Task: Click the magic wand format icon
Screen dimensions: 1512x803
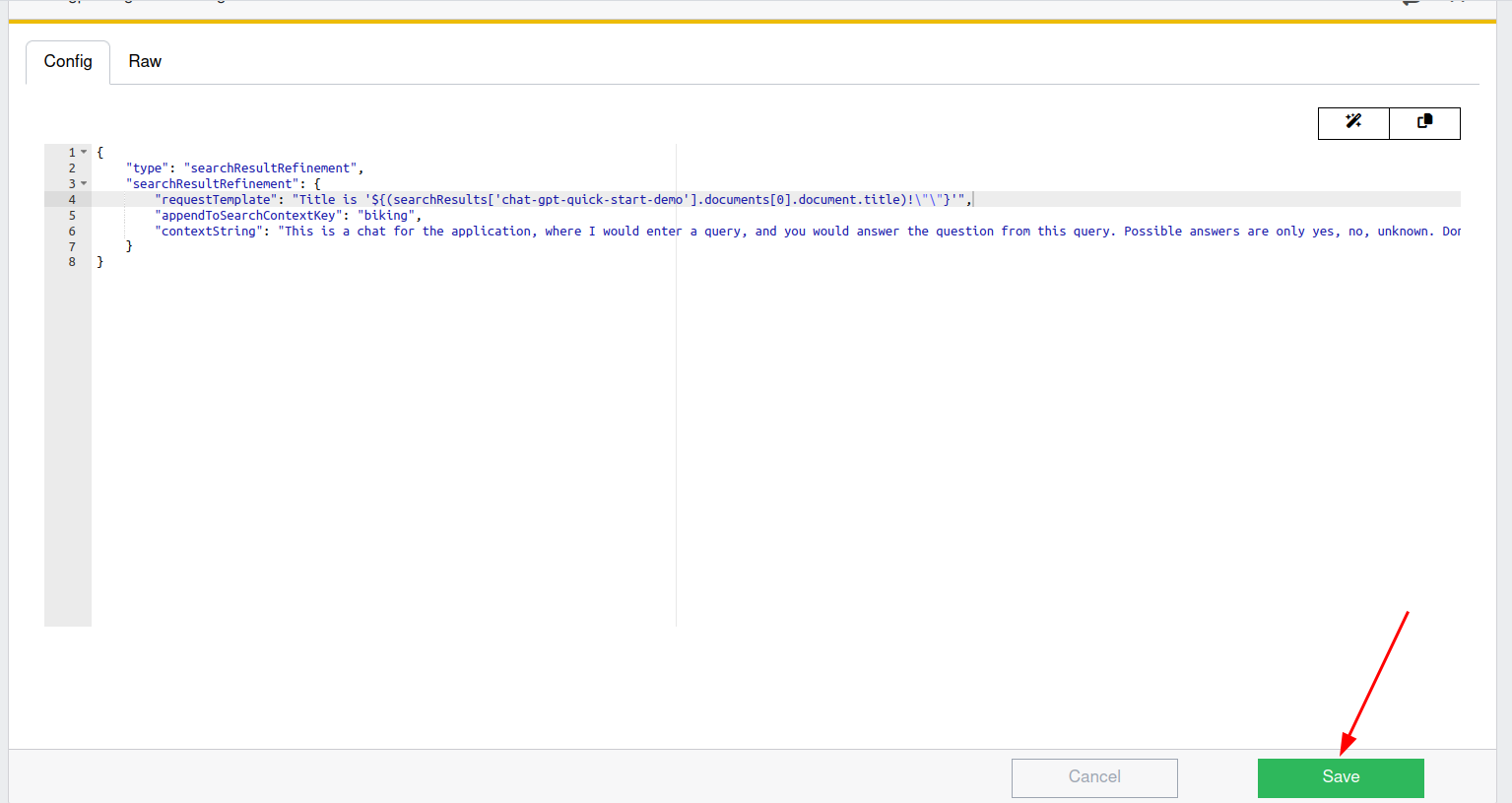Action: coord(1353,123)
